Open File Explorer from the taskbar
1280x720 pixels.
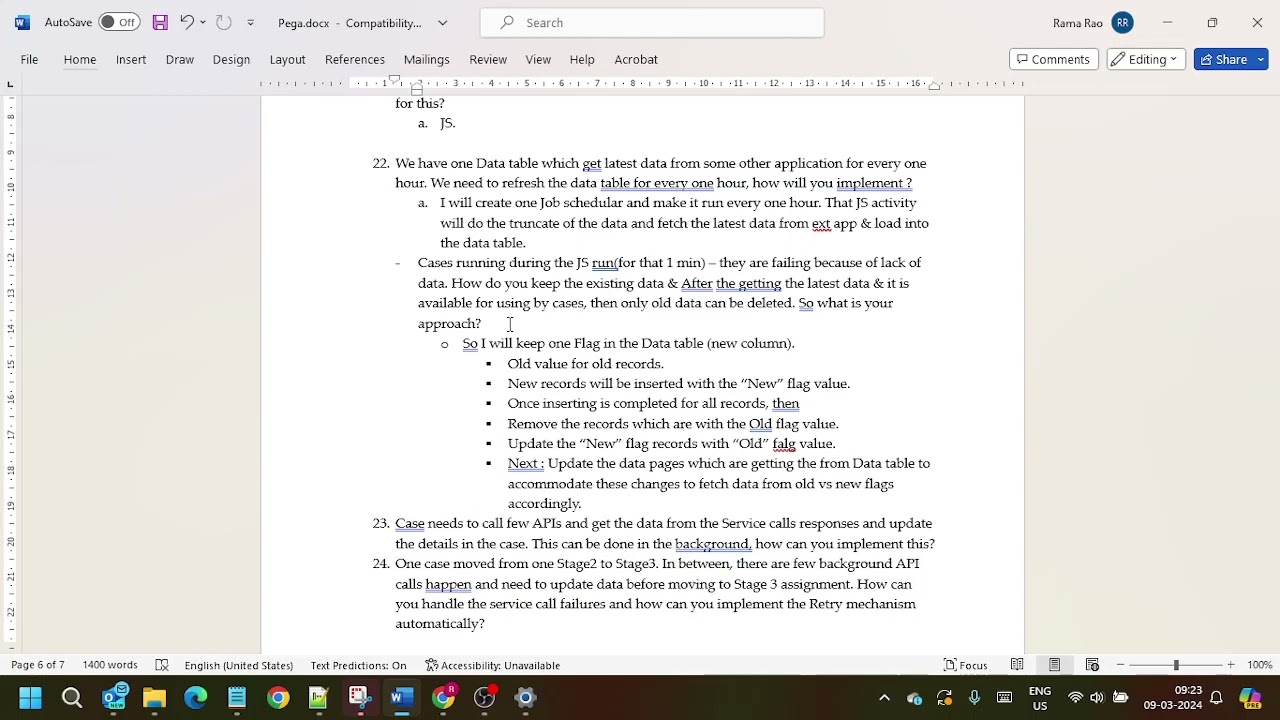(154, 697)
